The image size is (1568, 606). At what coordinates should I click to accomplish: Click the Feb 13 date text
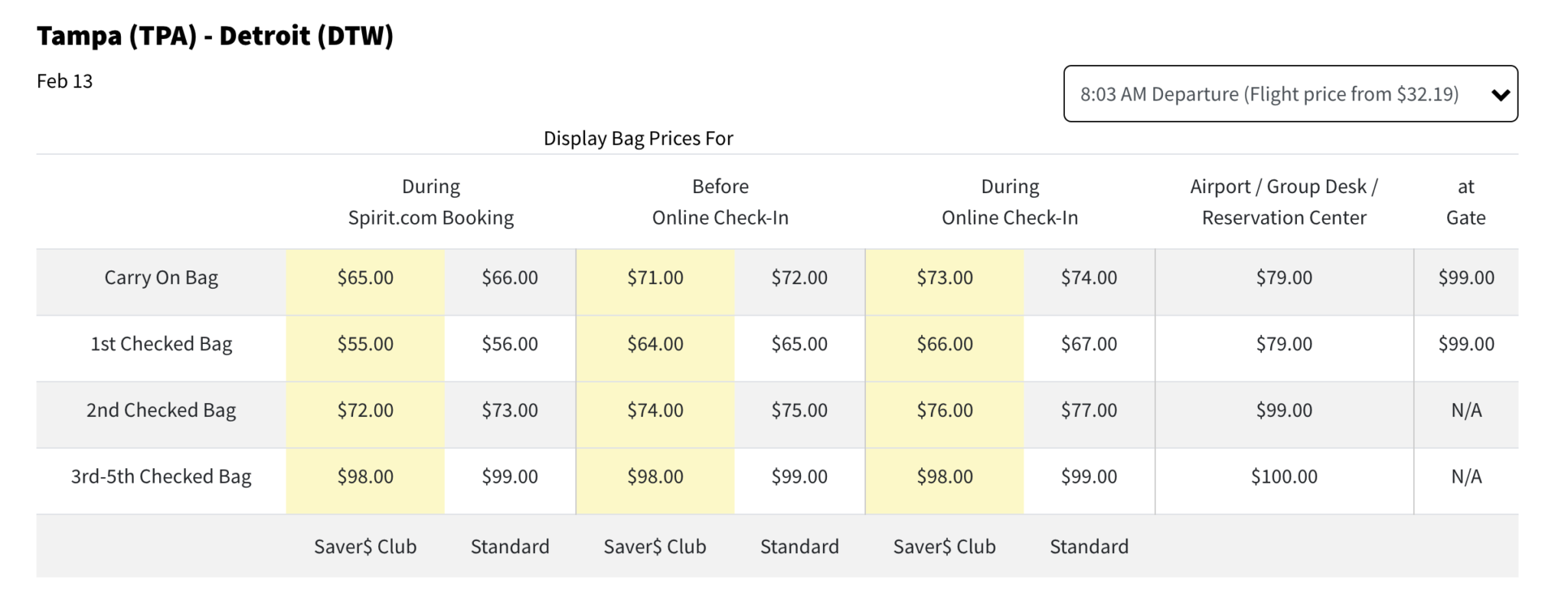coord(64,81)
